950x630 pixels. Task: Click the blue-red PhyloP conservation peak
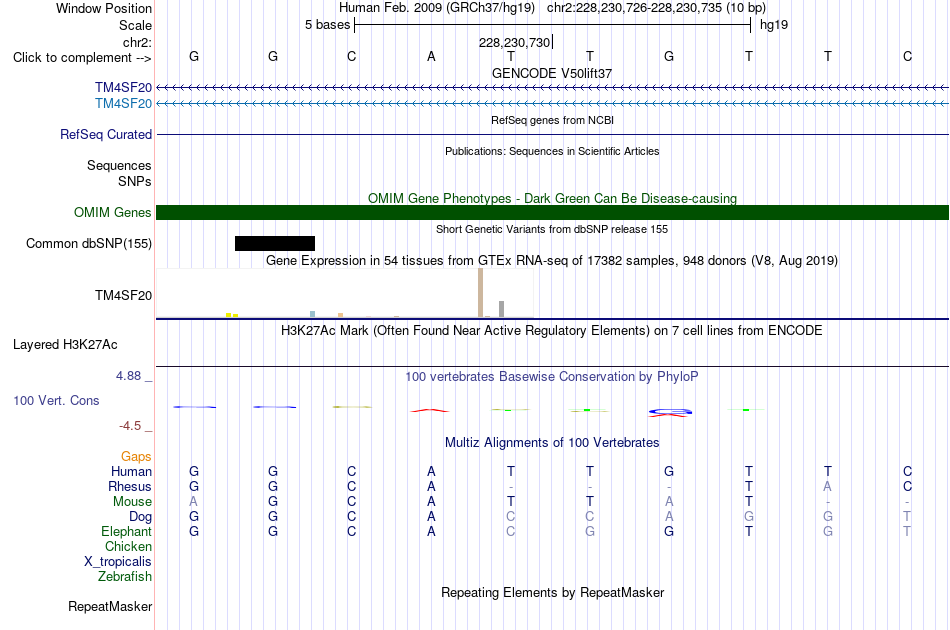[670, 413]
